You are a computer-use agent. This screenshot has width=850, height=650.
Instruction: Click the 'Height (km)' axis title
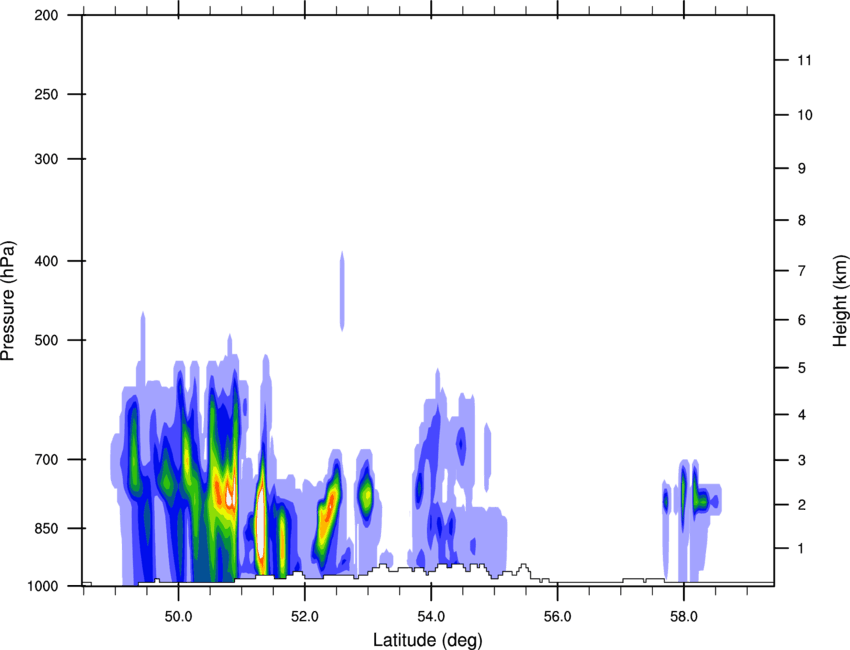click(840, 301)
